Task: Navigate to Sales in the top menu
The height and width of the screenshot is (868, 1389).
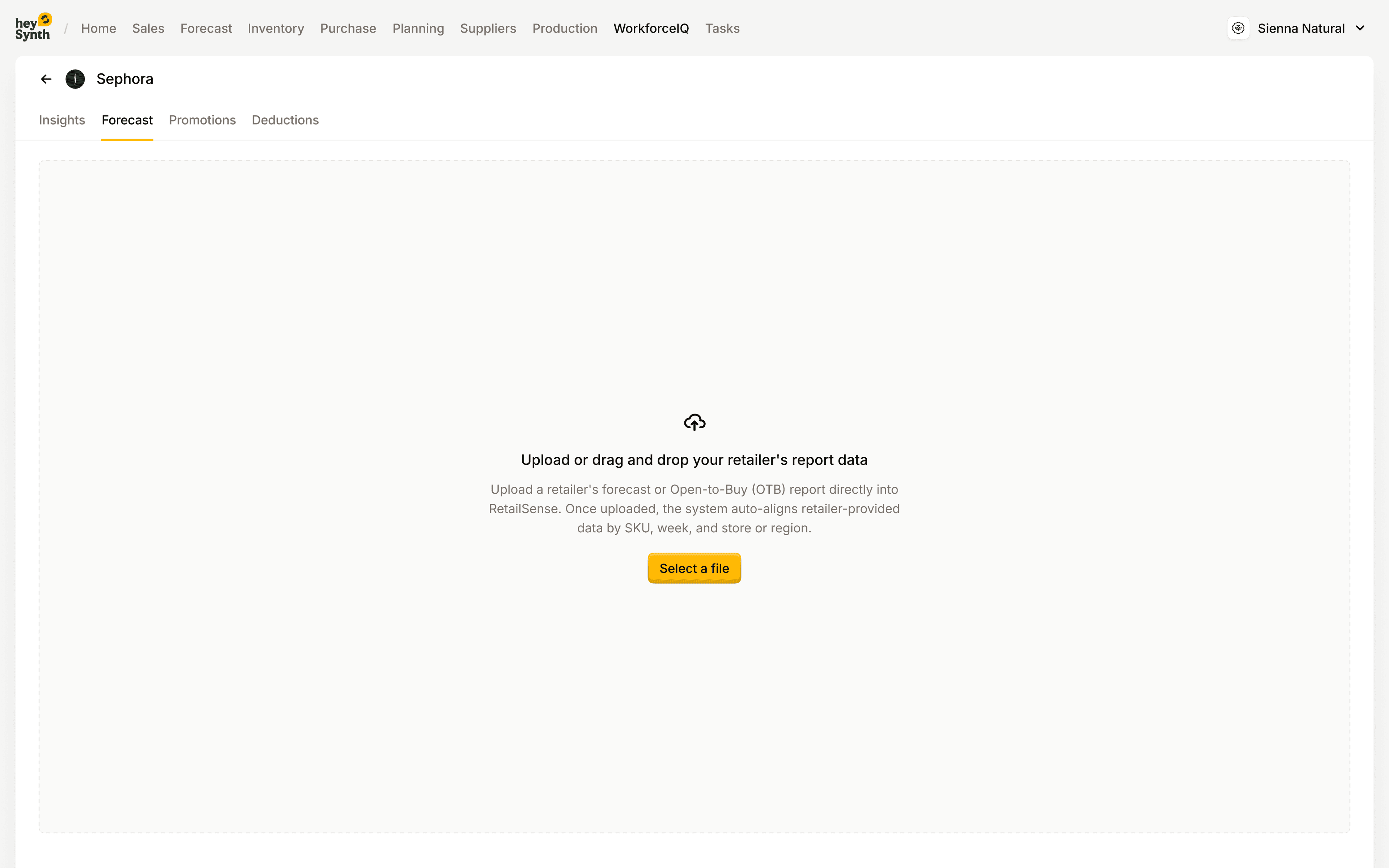Action: tap(148, 28)
